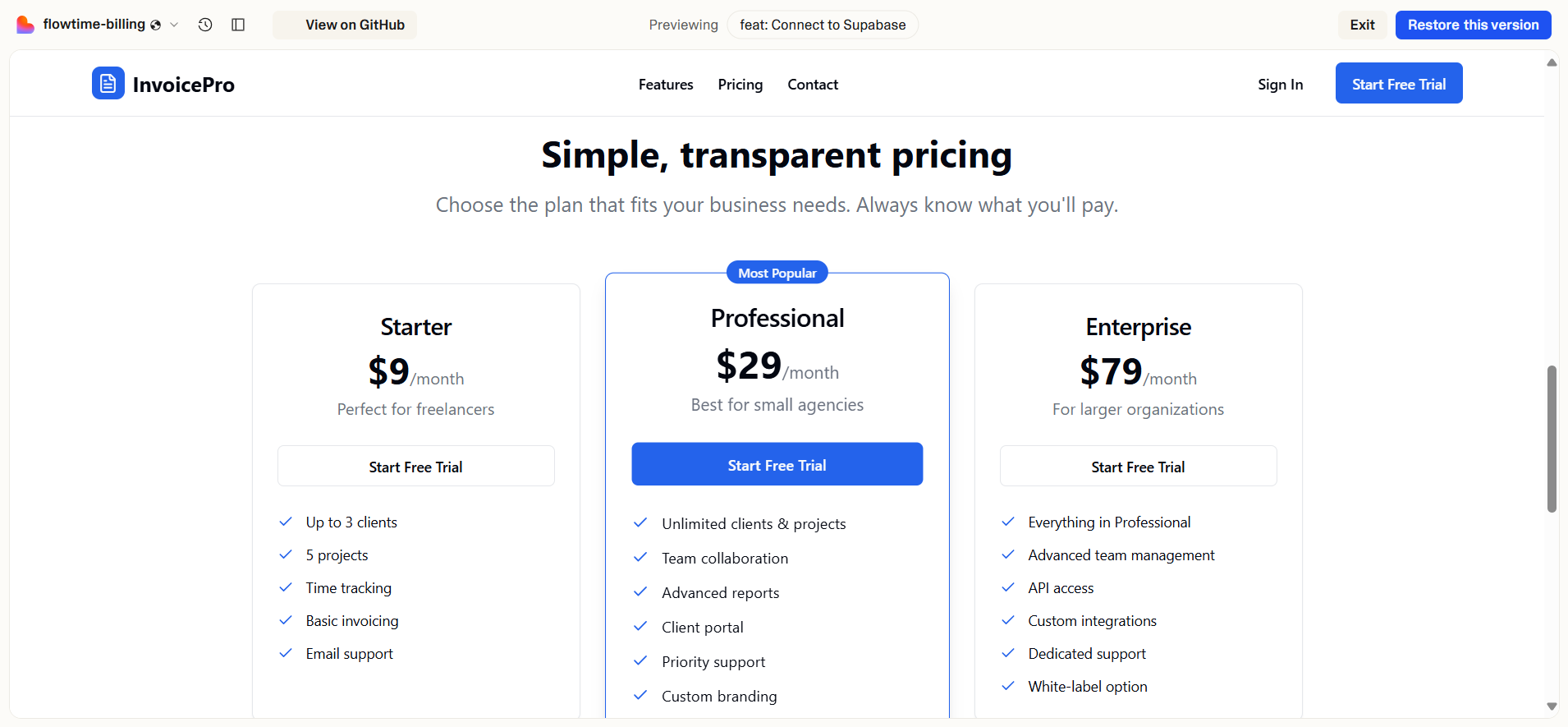Open the version history clock icon
This screenshot has height=727, width=1568.
coord(205,25)
